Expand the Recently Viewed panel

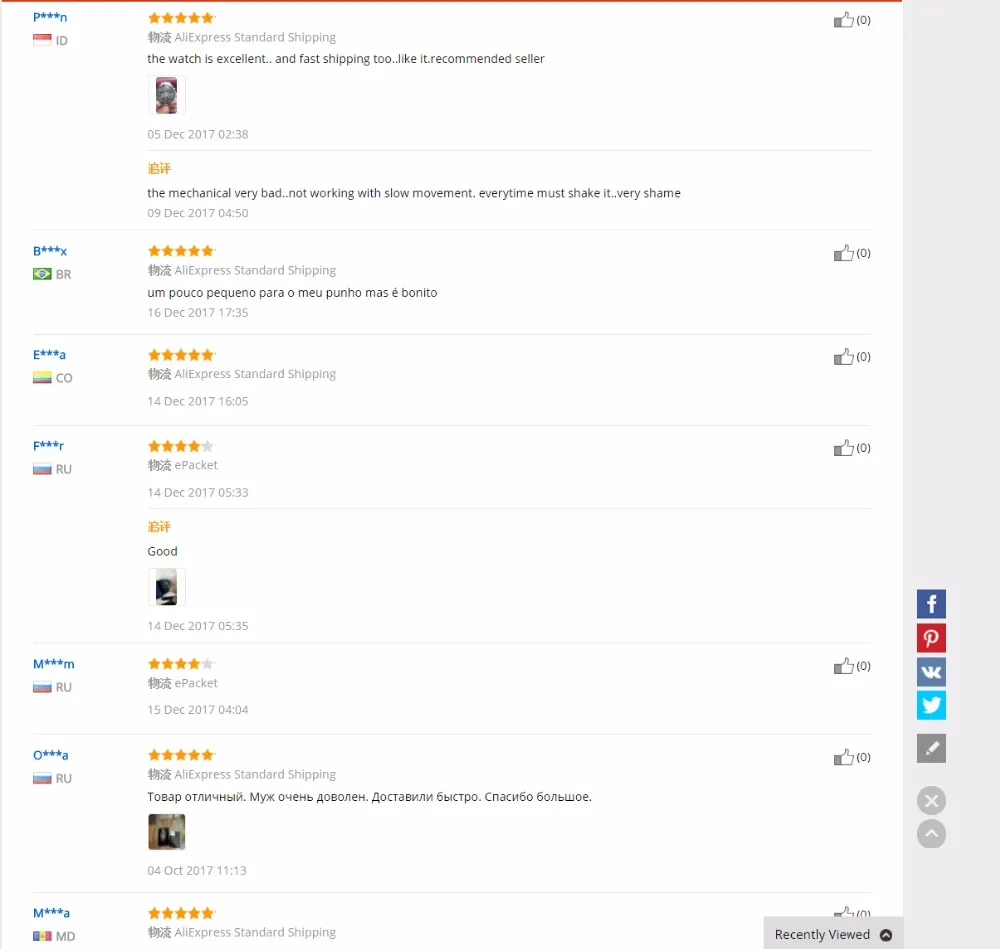[x=833, y=934]
